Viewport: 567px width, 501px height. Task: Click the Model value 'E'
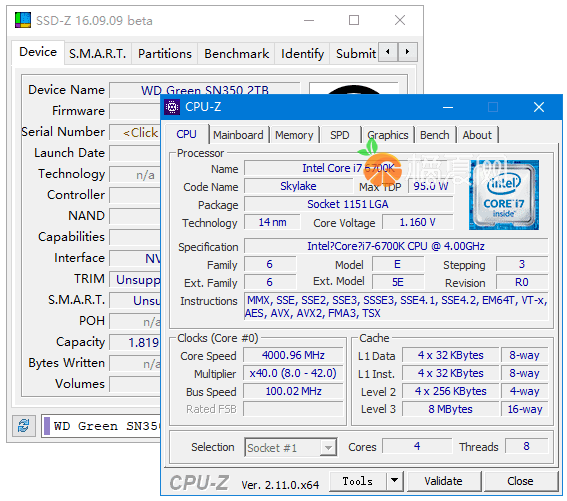click(x=398, y=264)
